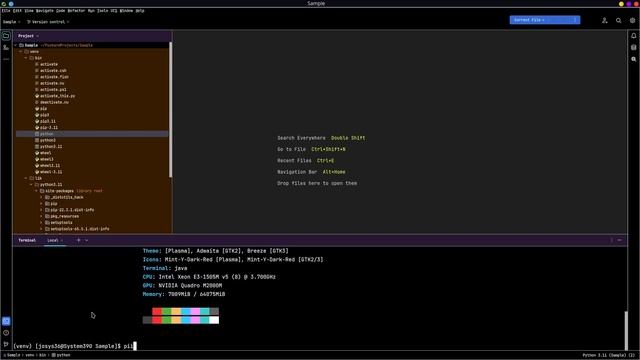This screenshot has height=360, width=640.
Task: Expand the setuptools folder
Action: 41,223
